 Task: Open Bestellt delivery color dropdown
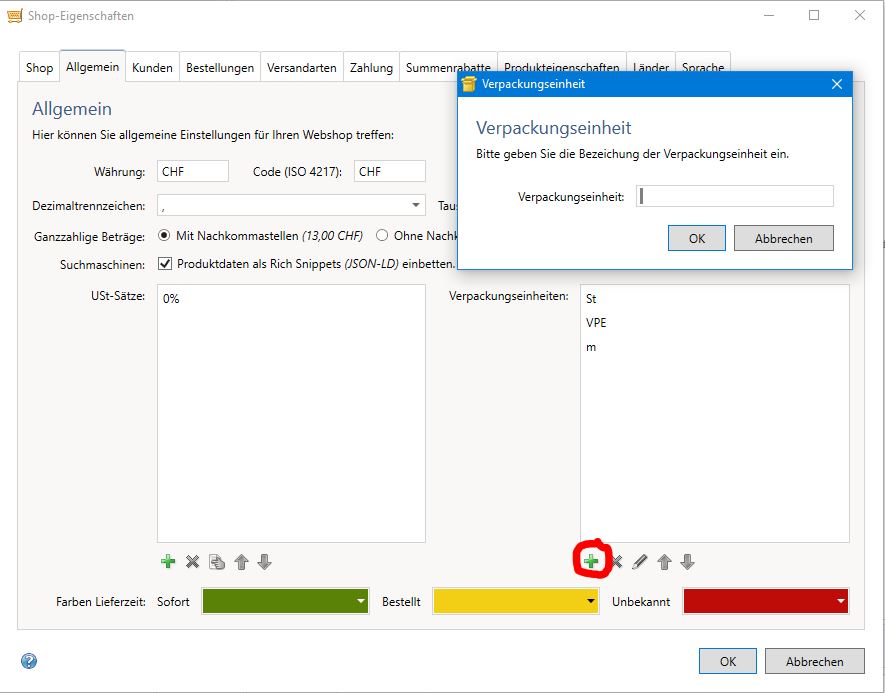pos(590,601)
